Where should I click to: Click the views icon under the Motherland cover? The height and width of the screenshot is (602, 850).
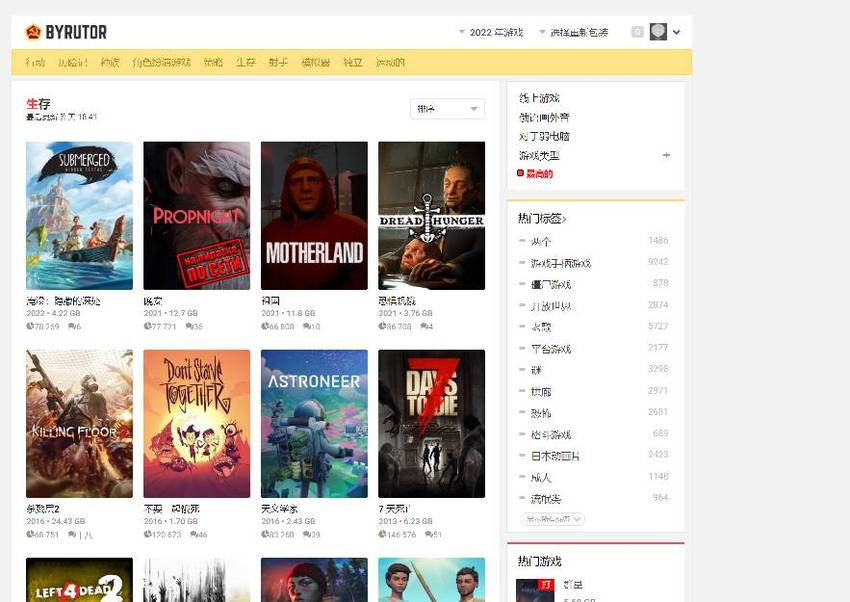click(x=265, y=326)
